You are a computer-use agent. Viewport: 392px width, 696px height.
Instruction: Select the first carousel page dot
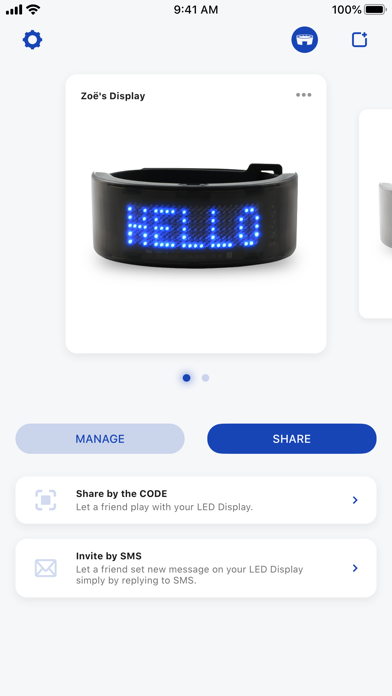tap(186, 378)
